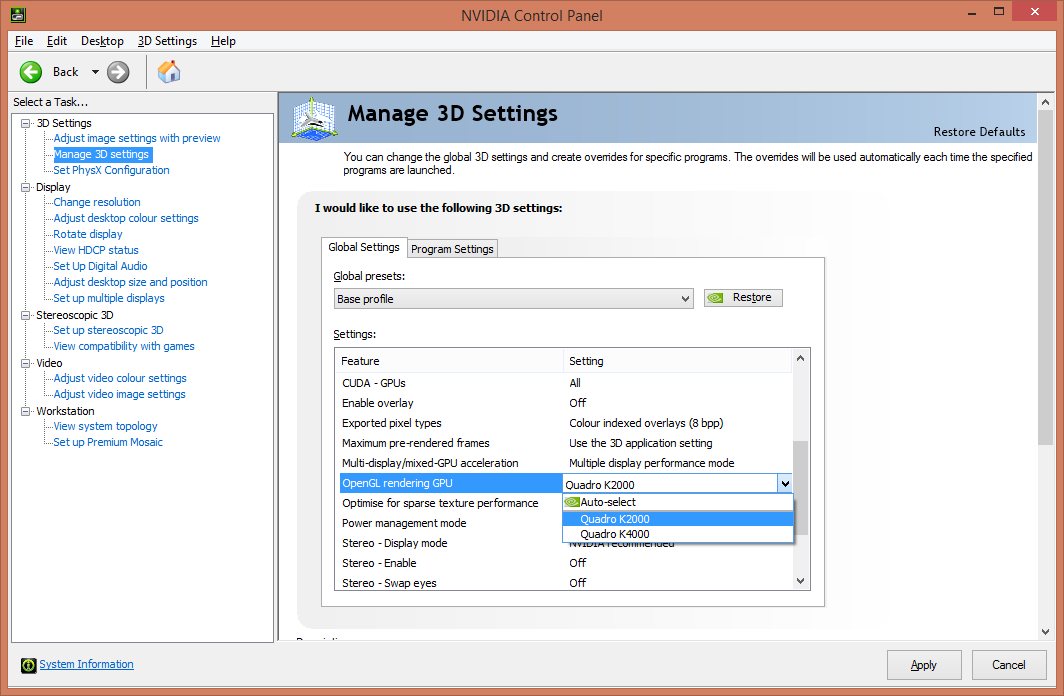Click the main panel scroll down arrow
The height and width of the screenshot is (696, 1064).
pos(1045,632)
